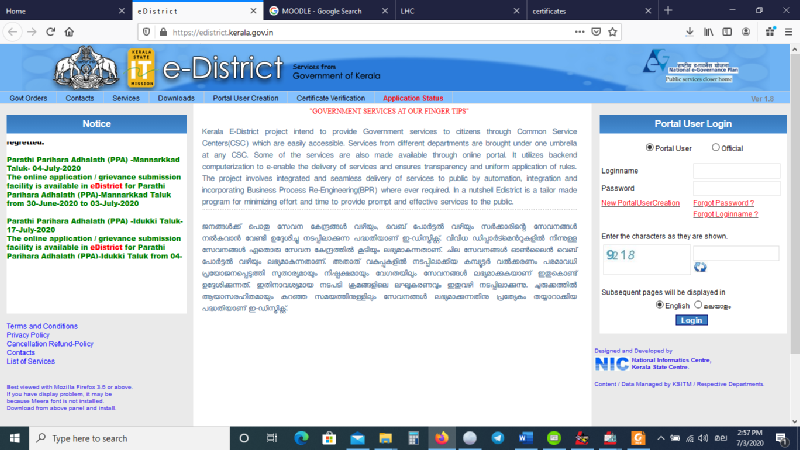Open Cancellation Refund-Policy link

pyautogui.click(x=50, y=344)
